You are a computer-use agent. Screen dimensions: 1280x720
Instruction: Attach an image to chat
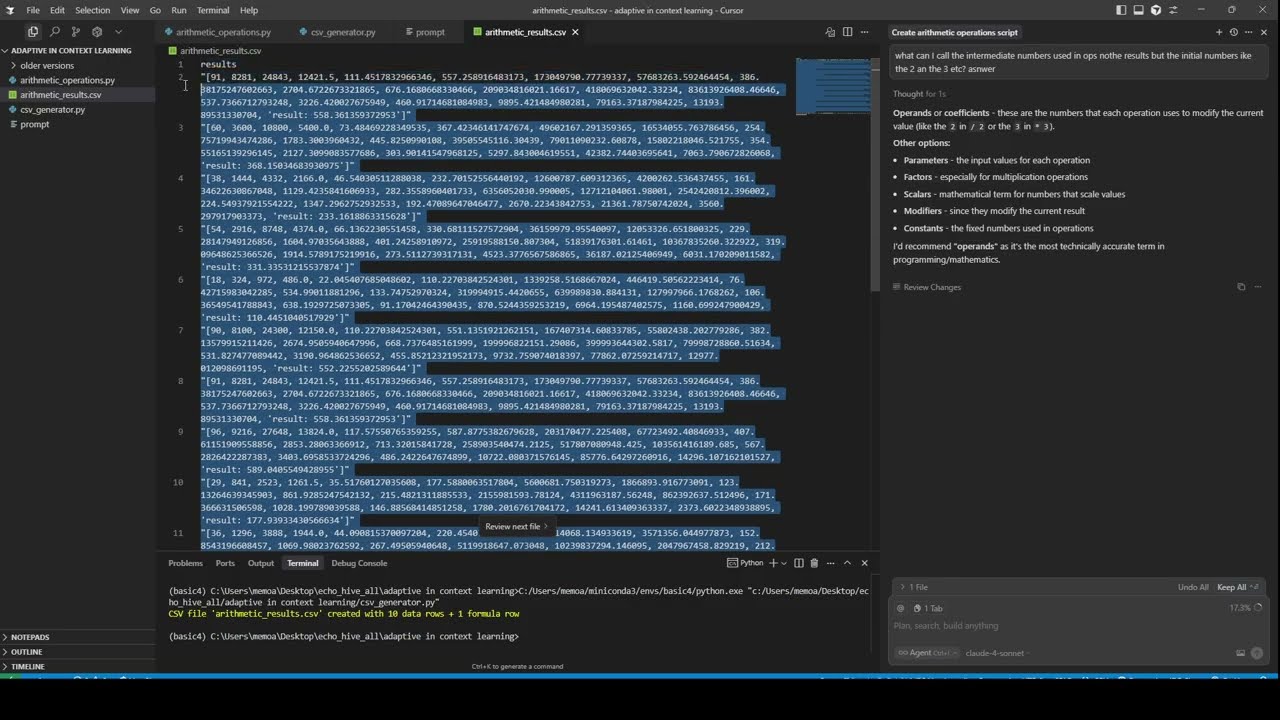coord(1240,653)
